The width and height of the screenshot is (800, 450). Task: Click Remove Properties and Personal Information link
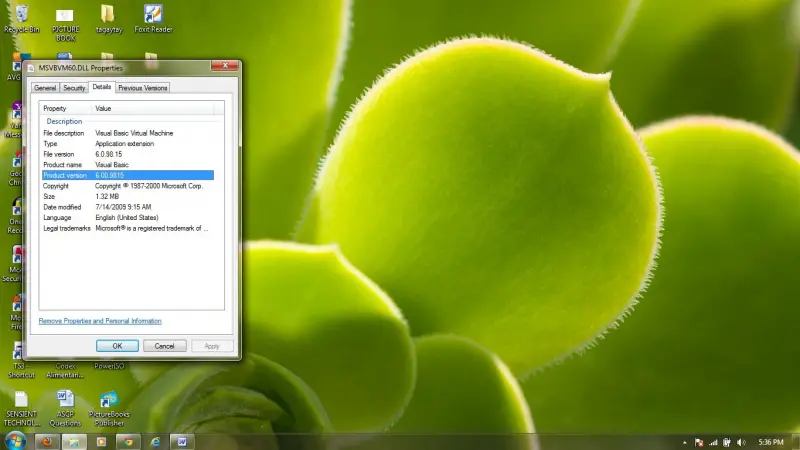(x=100, y=321)
